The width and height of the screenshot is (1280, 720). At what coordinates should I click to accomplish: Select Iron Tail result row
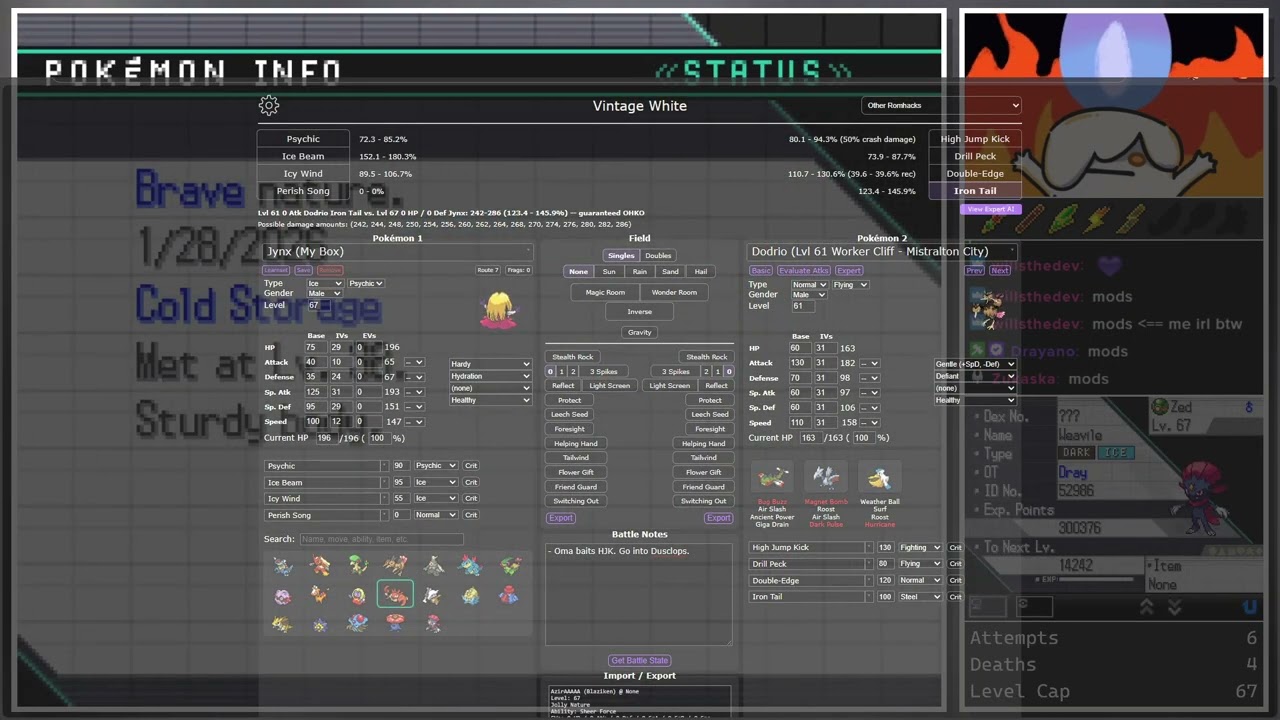tap(975, 190)
